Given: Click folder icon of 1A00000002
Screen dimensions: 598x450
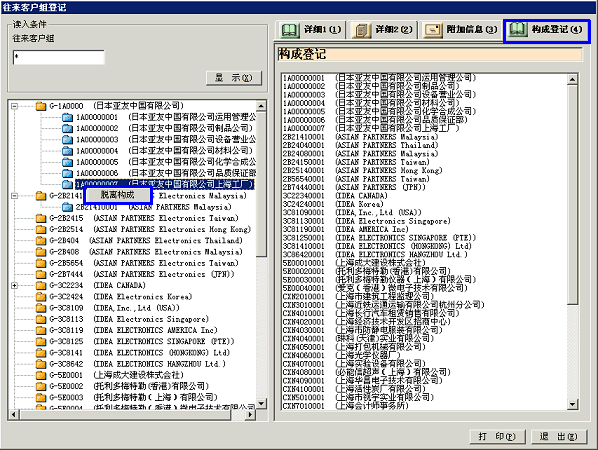Looking at the screenshot, I should coord(67,128).
